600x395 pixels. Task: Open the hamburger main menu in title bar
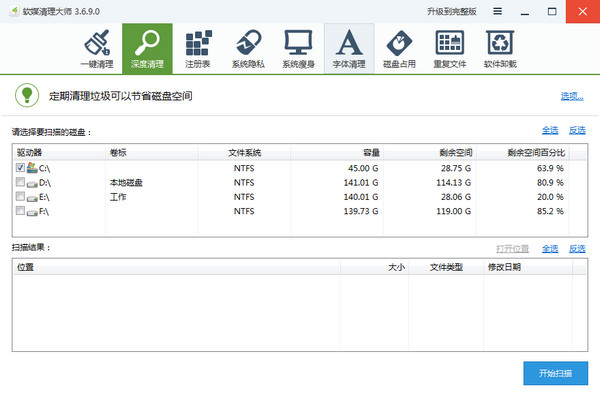[497, 11]
